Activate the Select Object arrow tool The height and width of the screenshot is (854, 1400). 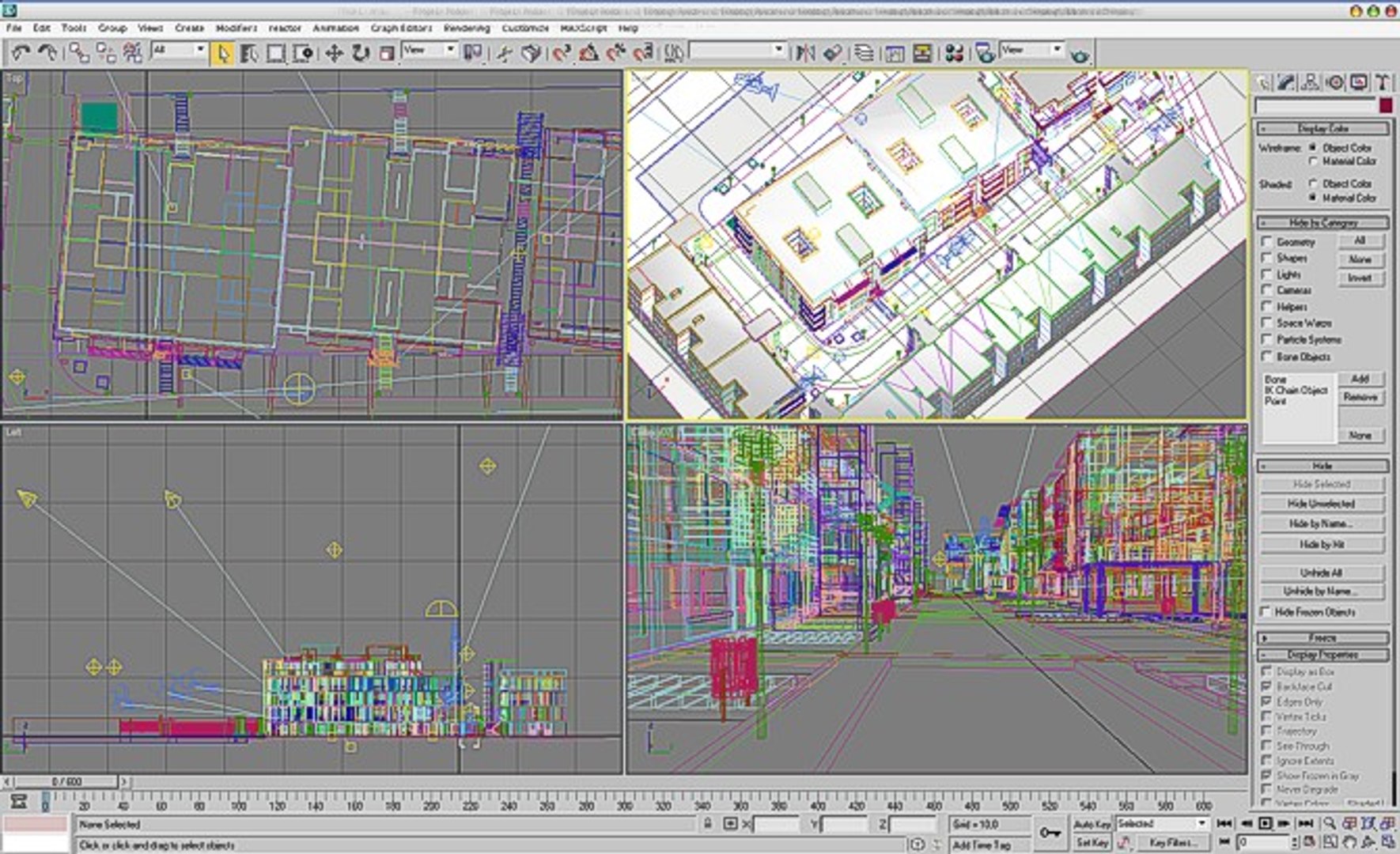tap(223, 53)
